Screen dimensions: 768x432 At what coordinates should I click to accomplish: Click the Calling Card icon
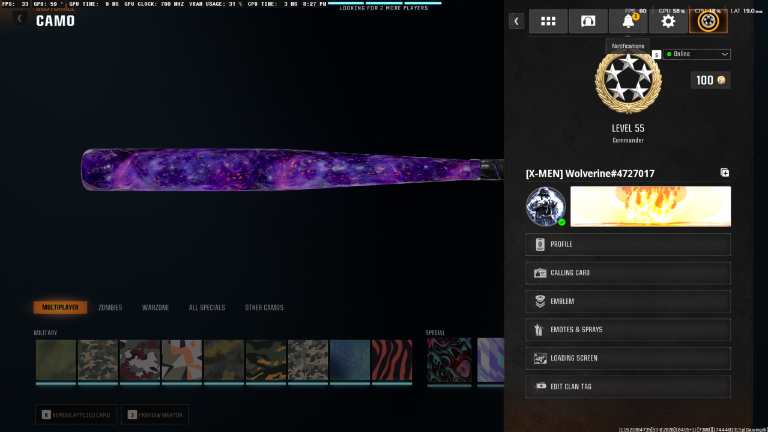tap(540, 273)
